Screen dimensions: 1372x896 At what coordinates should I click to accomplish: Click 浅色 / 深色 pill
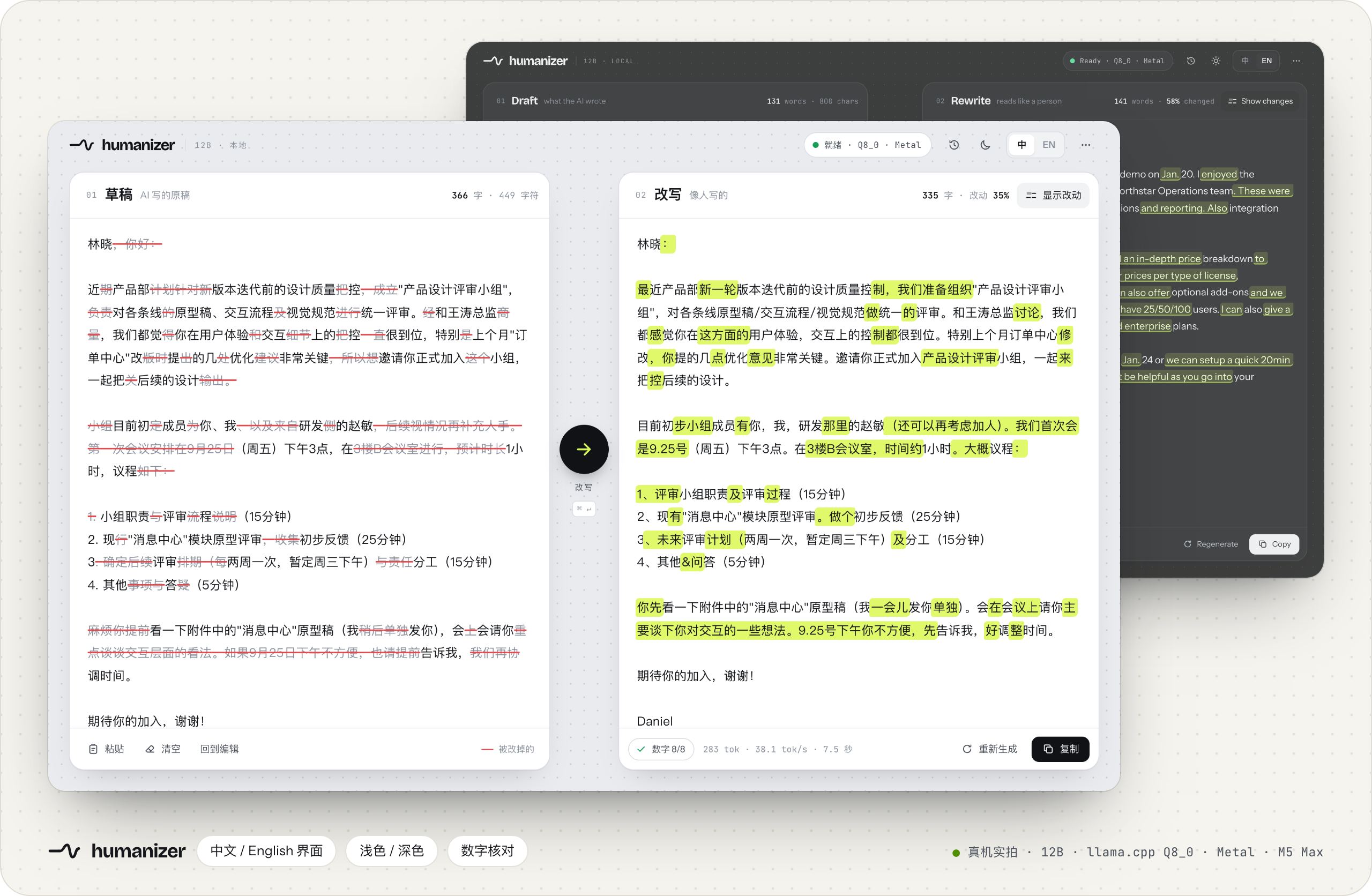(x=391, y=850)
